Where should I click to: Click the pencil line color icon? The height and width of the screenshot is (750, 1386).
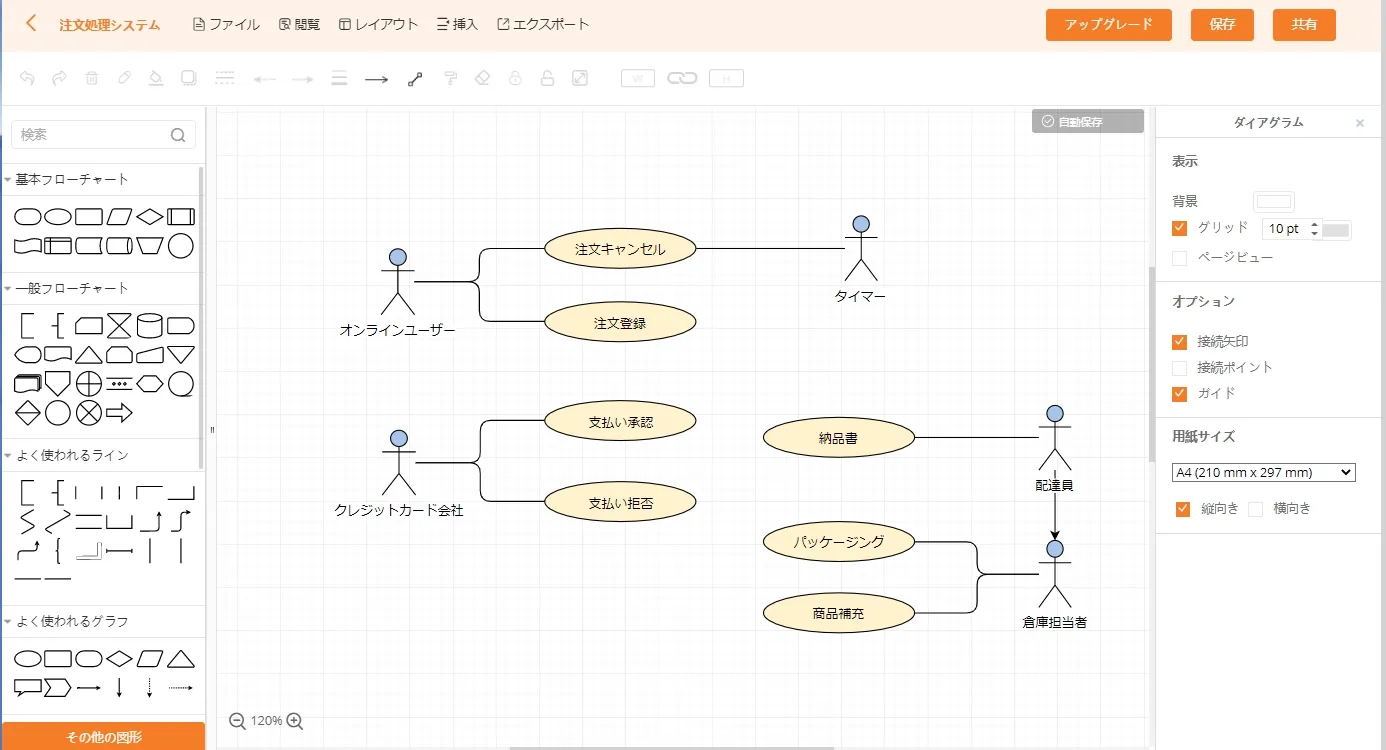124,79
